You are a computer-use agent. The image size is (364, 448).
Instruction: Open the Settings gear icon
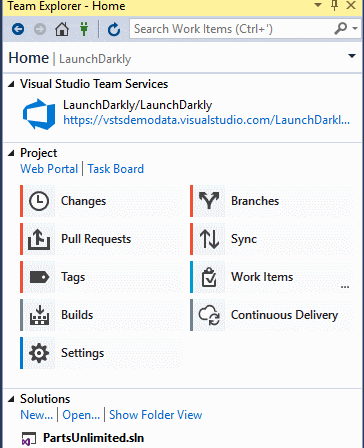click(39, 353)
